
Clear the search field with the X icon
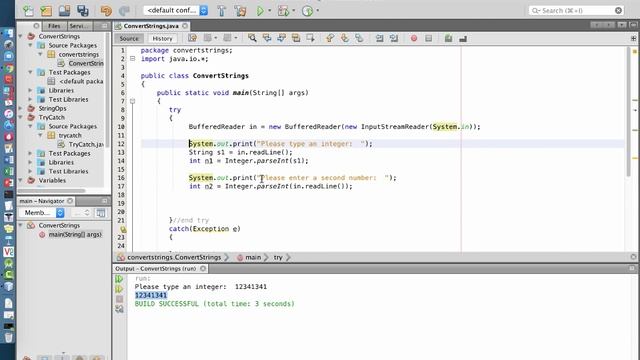618,10
